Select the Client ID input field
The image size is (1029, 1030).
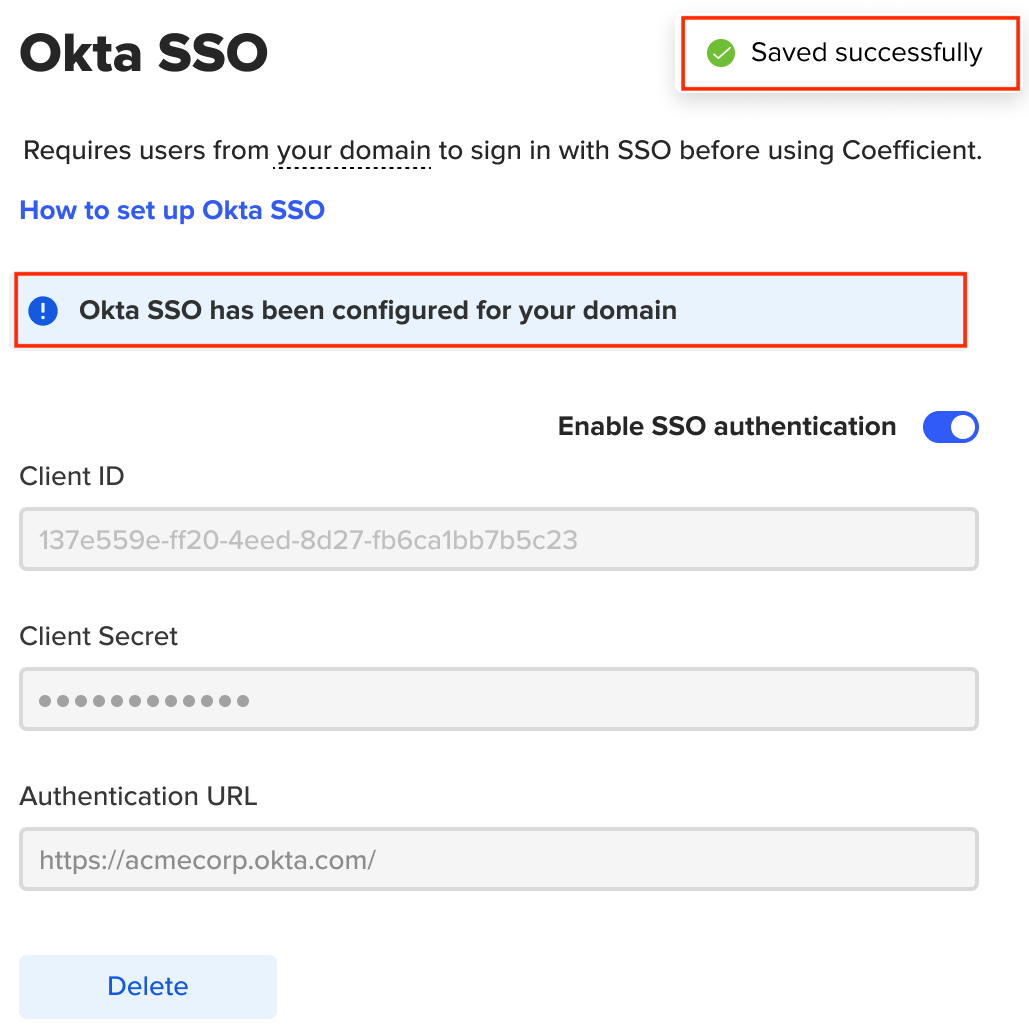[498, 539]
